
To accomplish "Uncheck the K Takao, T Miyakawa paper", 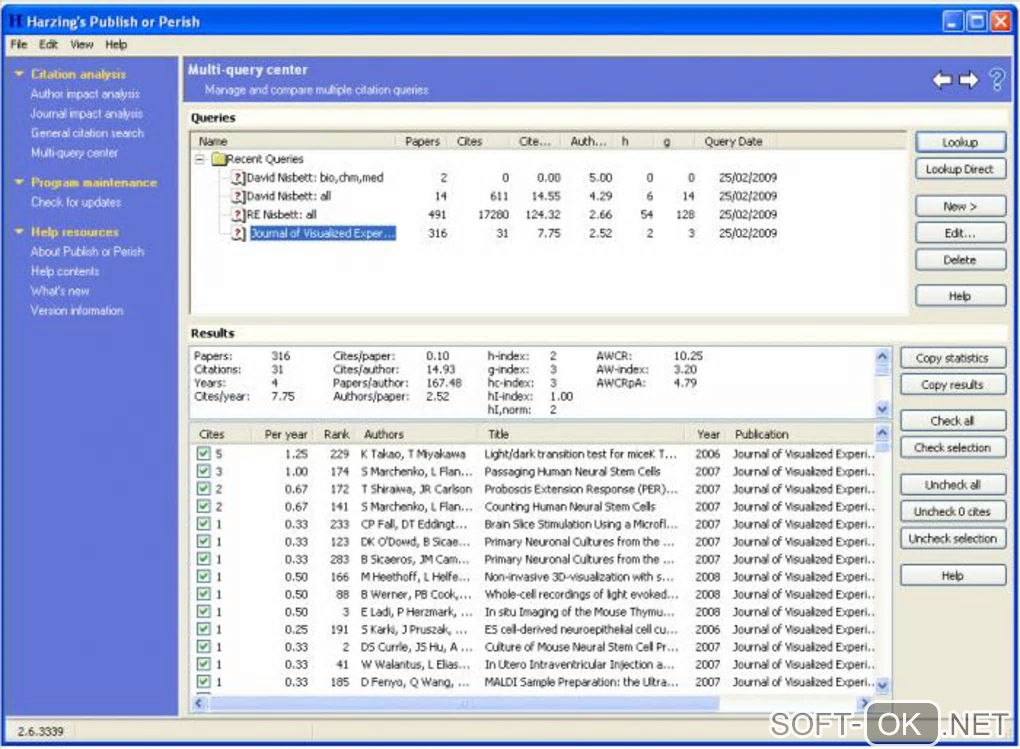I will 204,454.
